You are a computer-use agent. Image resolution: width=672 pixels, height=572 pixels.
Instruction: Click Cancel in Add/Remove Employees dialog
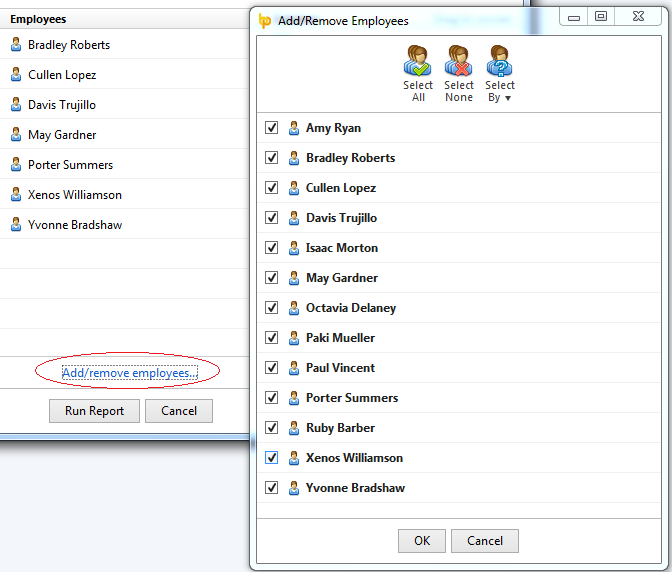click(x=485, y=541)
